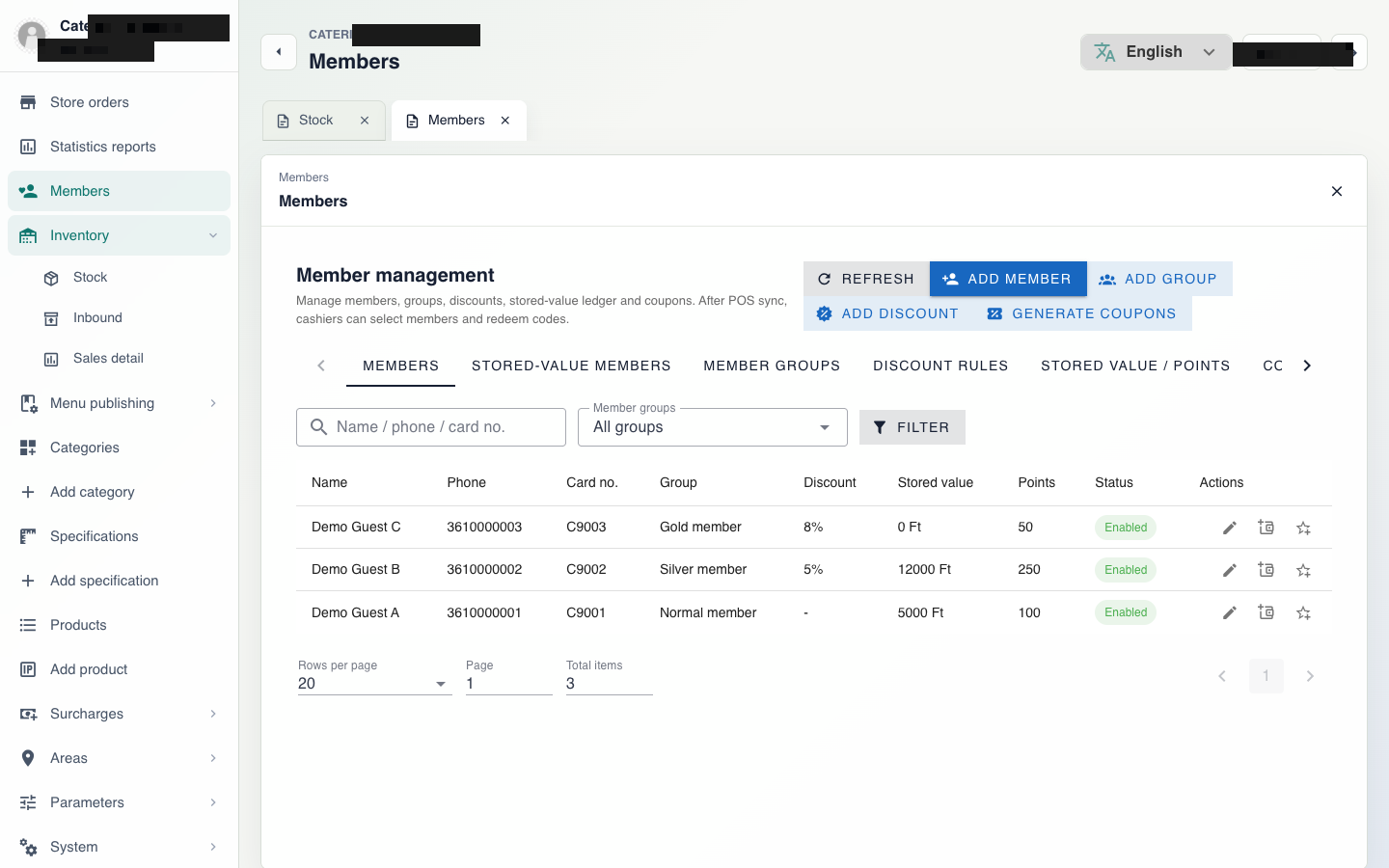This screenshot has width=1389, height=868.
Task: Open stored-value icon for Demo Guest C
Action: [1266, 528]
